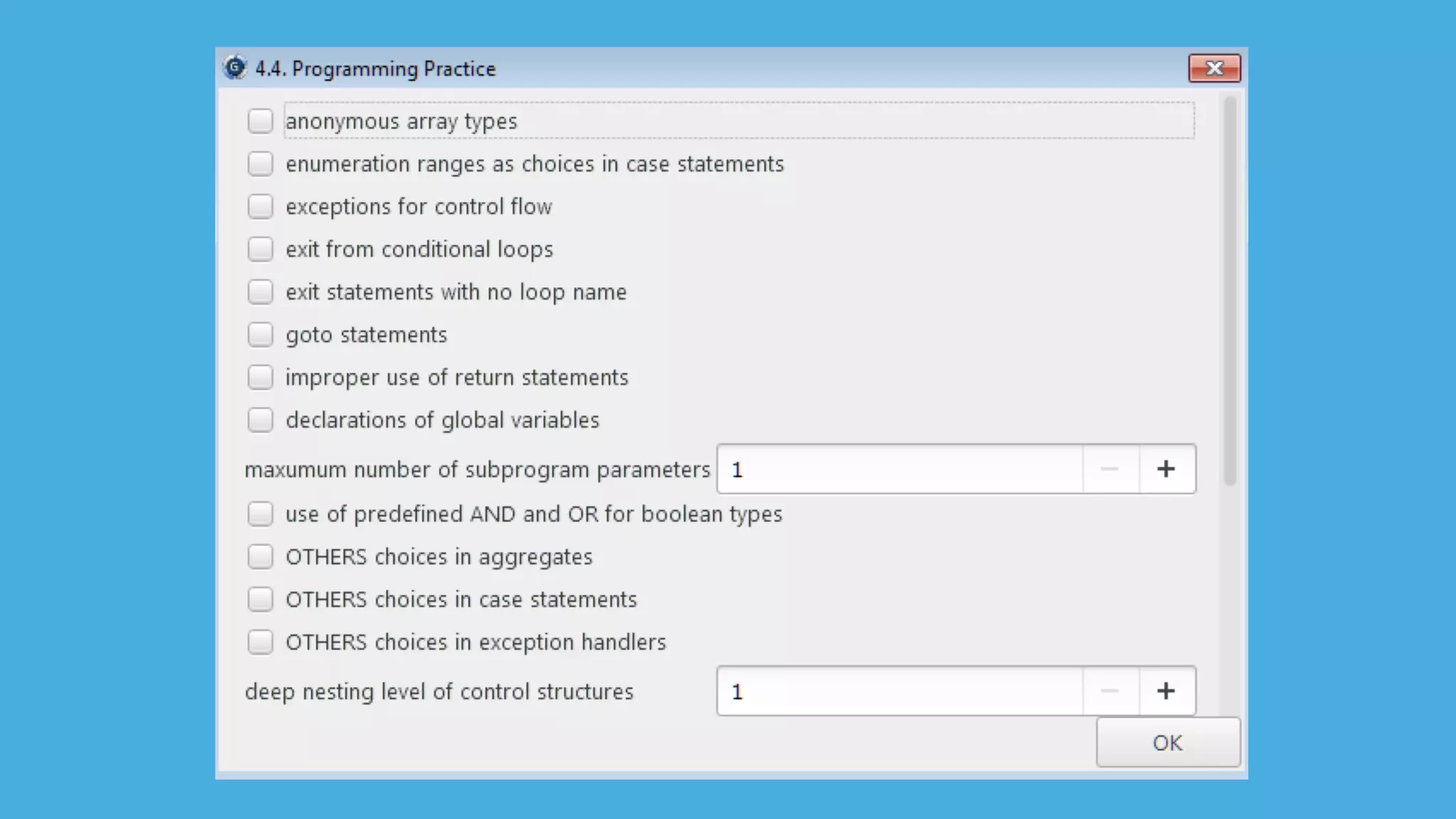Screen dimensions: 1456x819
Task: Toggle OTHERS choices in case statements
Action: (x=260, y=599)
